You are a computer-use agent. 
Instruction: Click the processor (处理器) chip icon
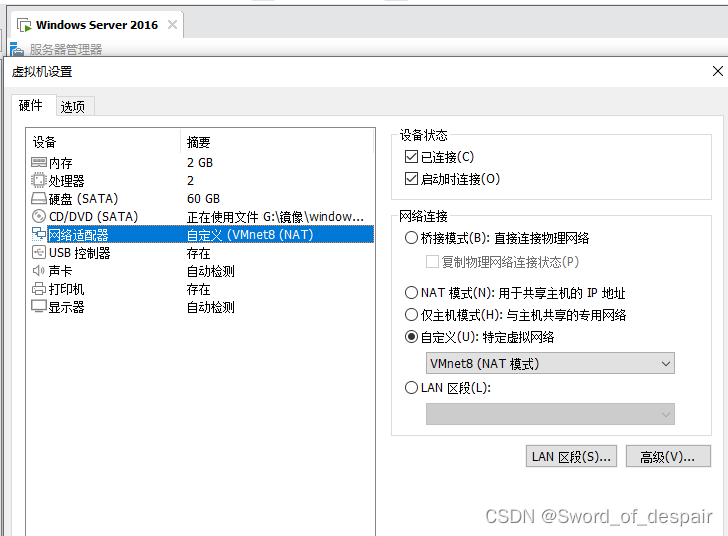click(x=39, y=180)
